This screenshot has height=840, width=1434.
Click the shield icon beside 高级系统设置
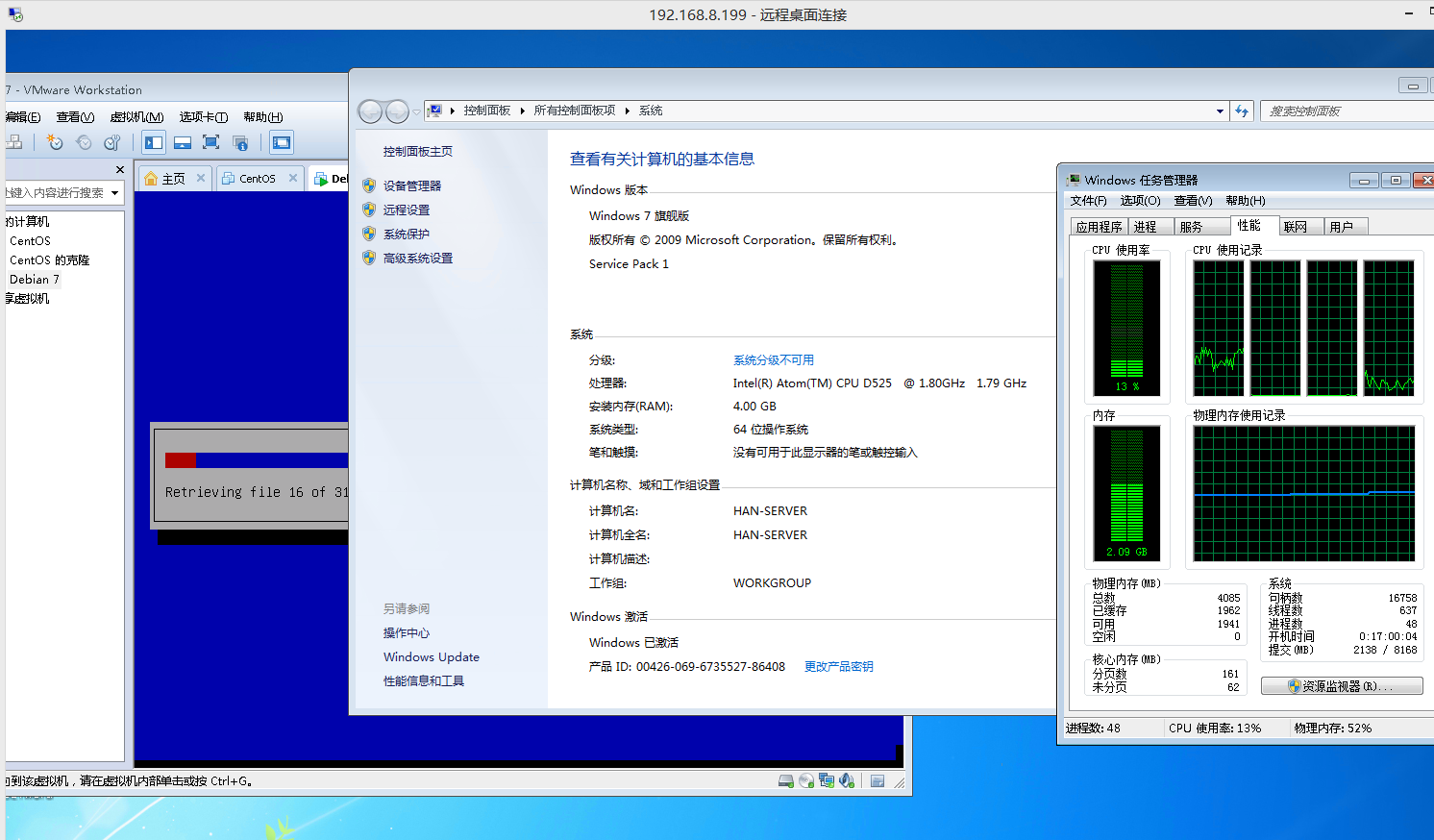pyautogui.click(x=369, y=258)
